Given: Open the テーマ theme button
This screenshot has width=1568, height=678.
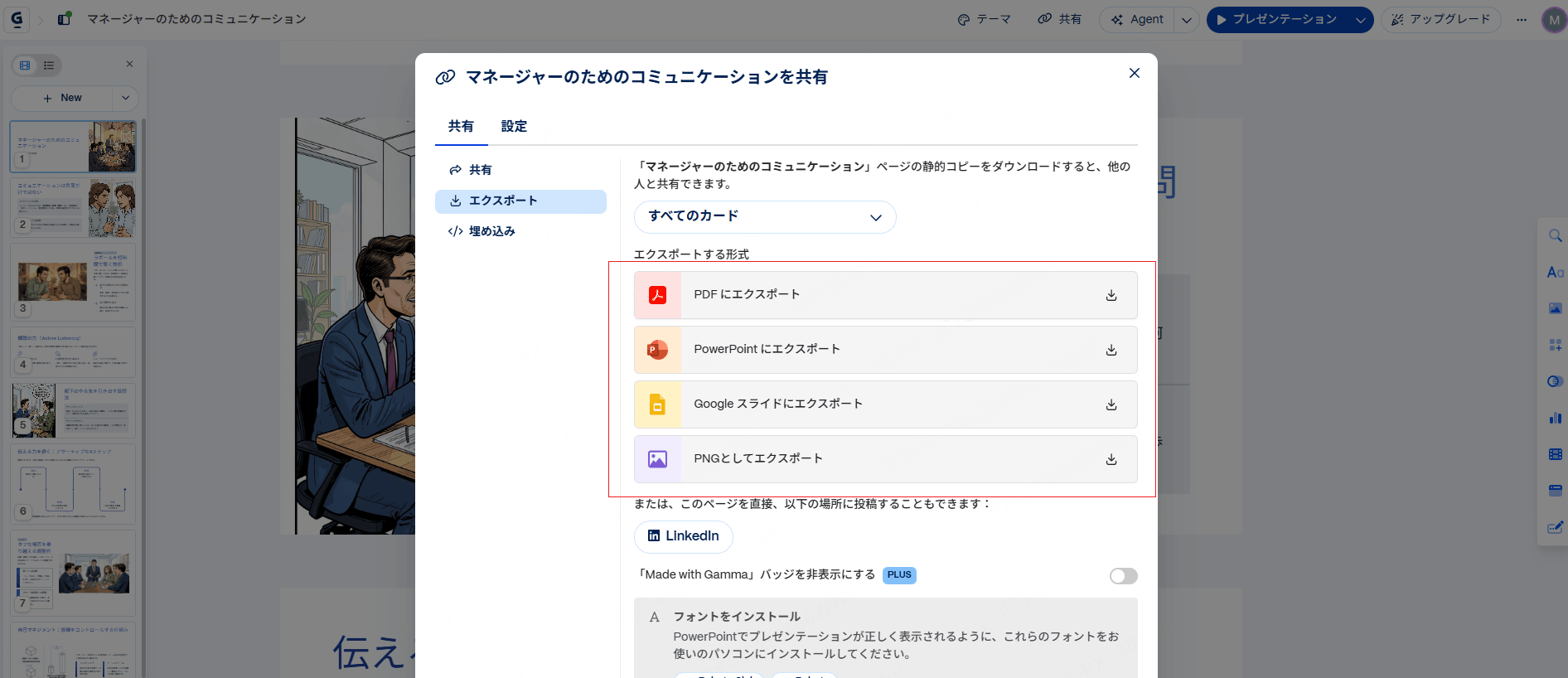Looking at the screenshot, I should tap(984, 19).
